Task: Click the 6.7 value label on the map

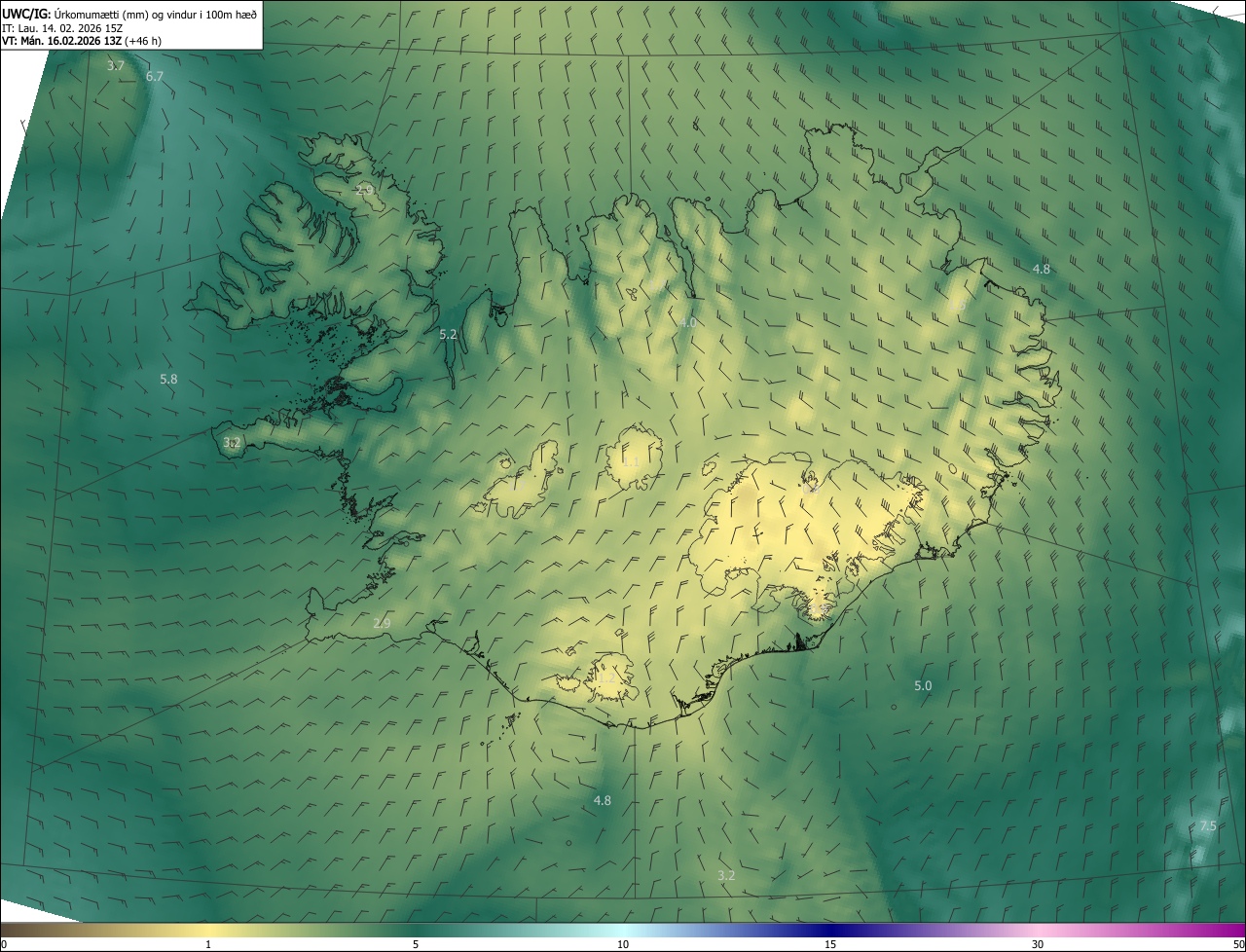Action: (x=155, y=76)
